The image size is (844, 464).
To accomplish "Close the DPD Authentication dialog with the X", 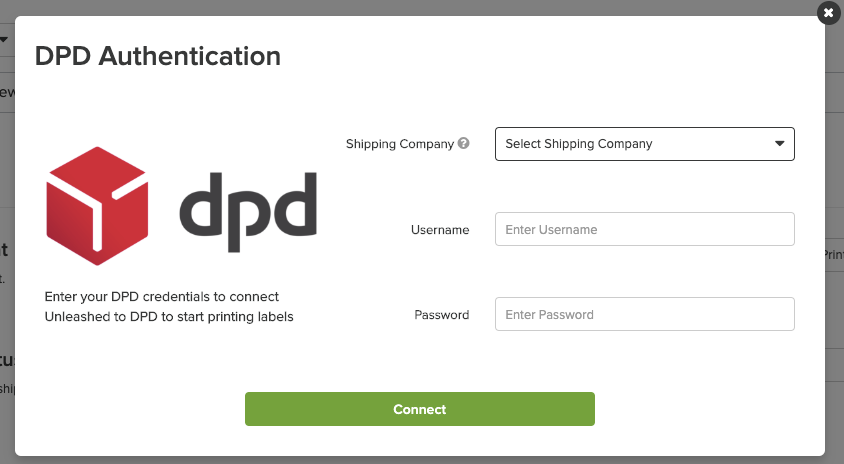I will click(x=828, y=14).
